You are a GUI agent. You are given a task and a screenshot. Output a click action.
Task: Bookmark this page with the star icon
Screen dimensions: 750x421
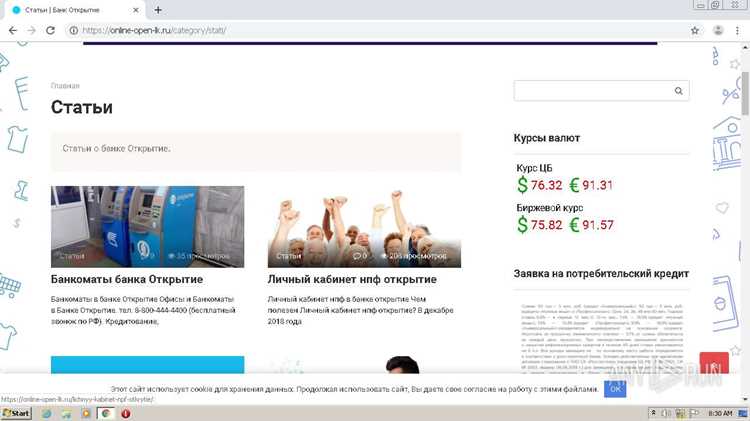[695, 30]
